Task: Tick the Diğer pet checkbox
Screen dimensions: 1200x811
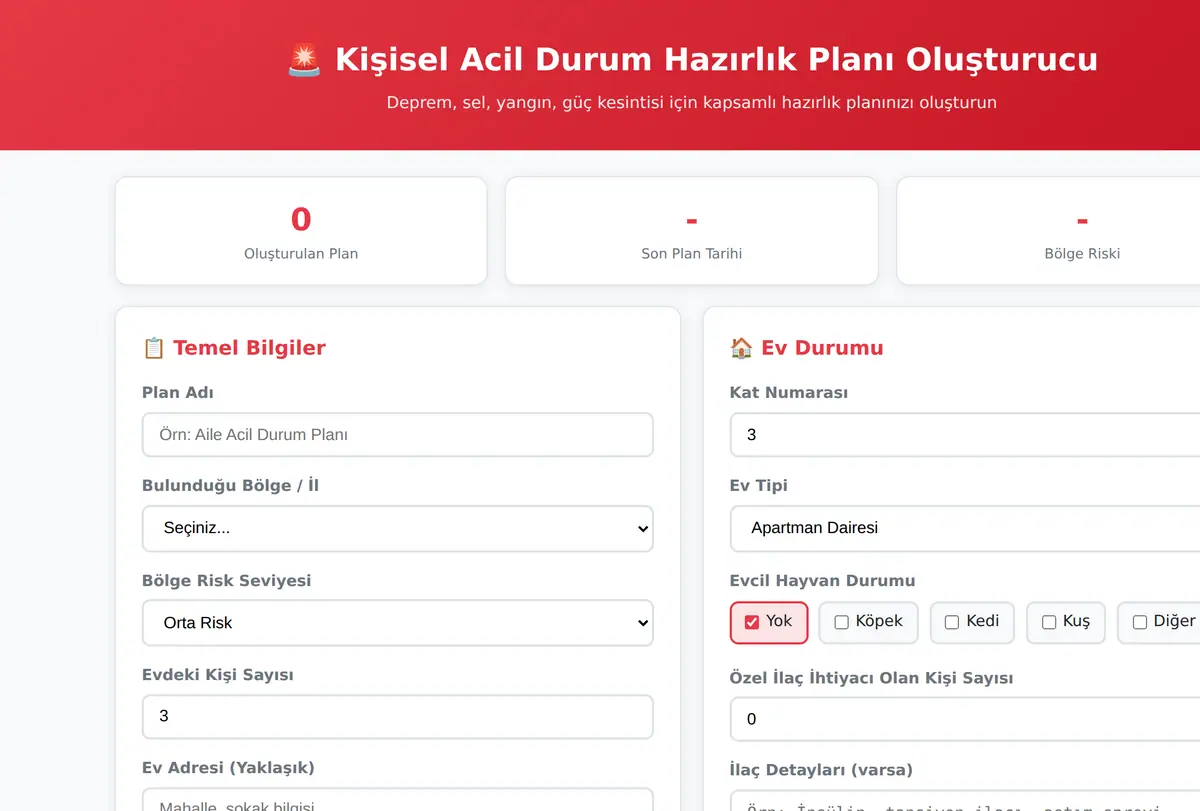Action: point(1139,622)
